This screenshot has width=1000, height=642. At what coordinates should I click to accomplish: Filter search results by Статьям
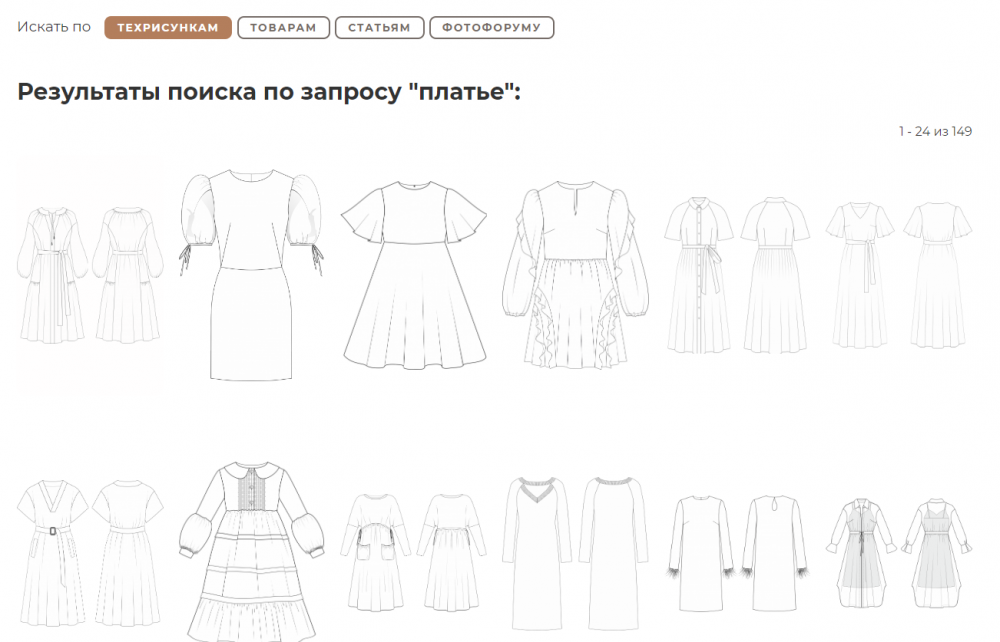click(x=379, y=28)
